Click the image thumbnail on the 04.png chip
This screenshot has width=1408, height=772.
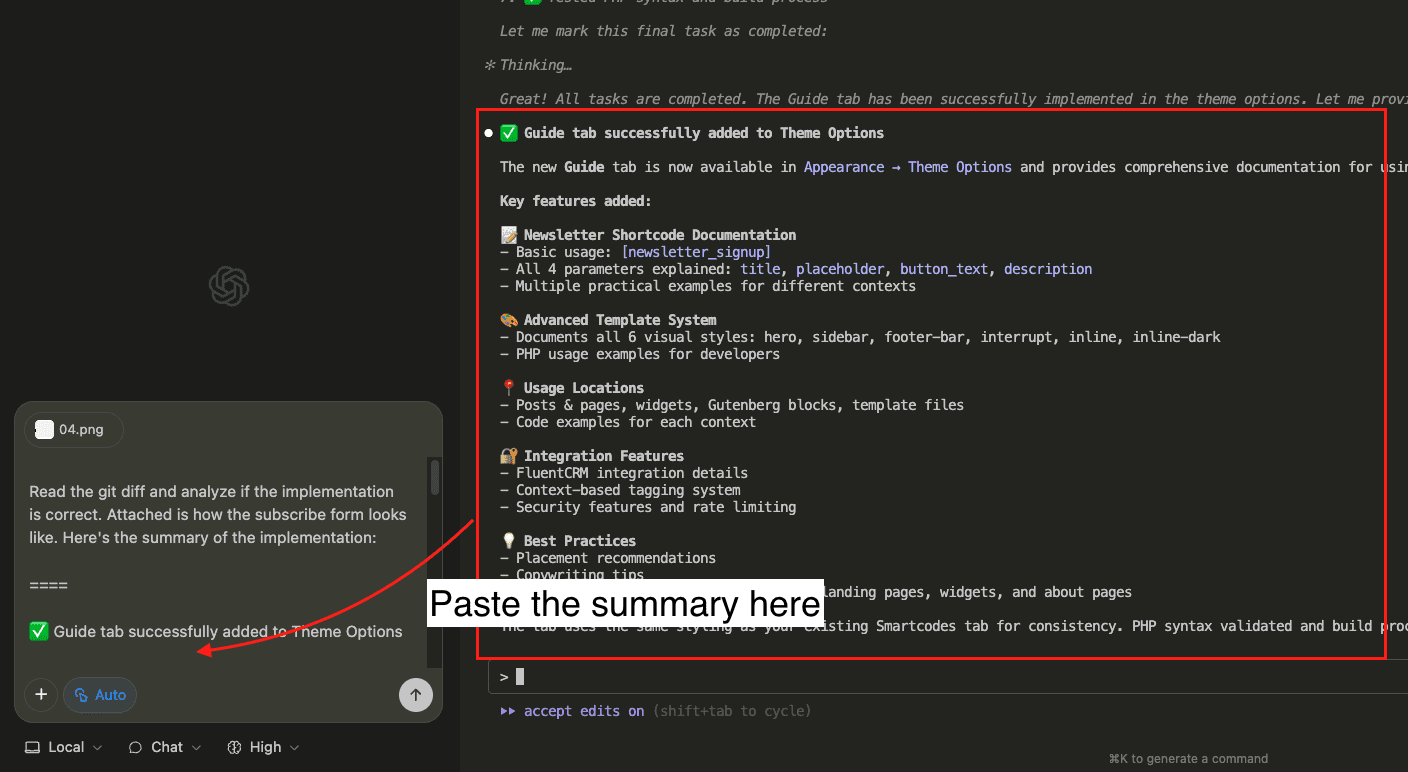pos(44,429)
